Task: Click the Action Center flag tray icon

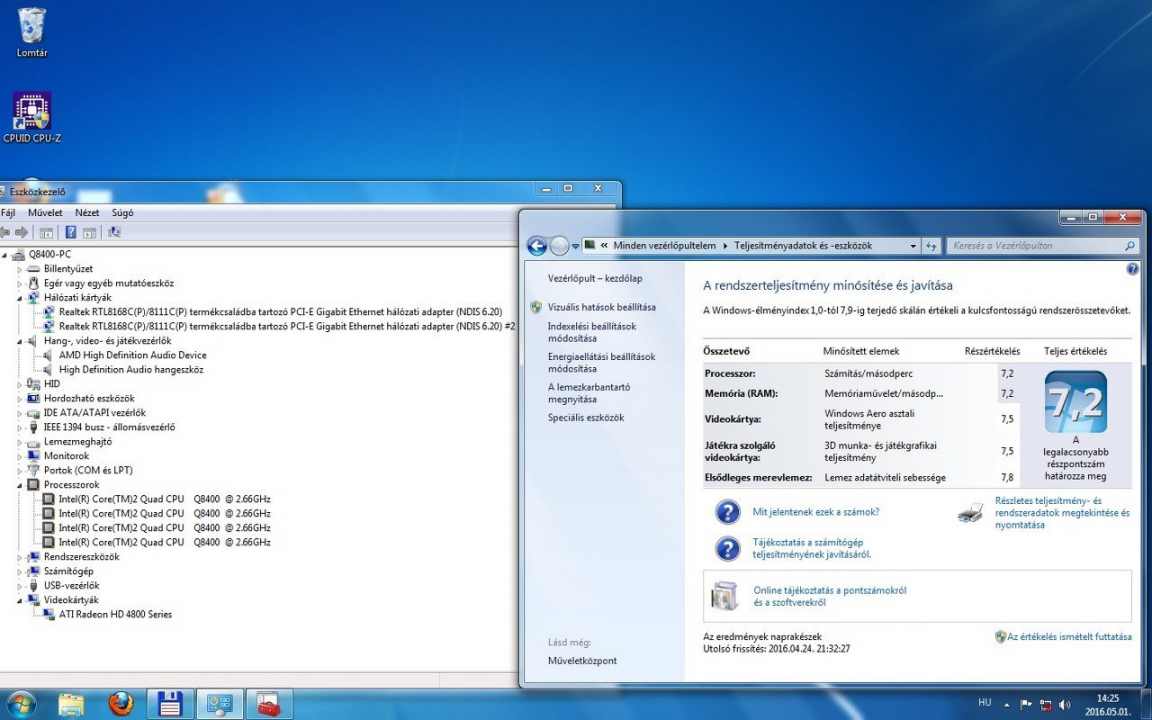Action: tap(1026, 704)
